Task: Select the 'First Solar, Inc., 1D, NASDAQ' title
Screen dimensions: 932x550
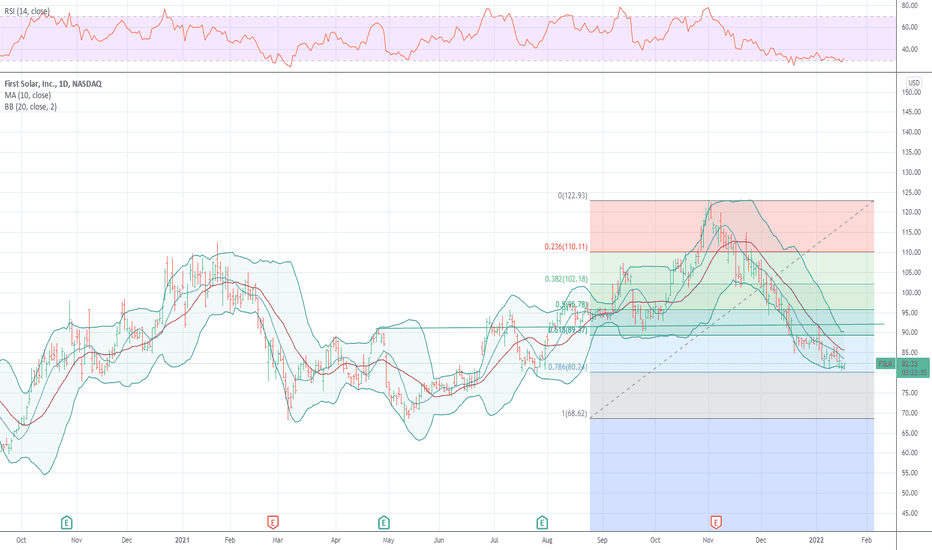Action: click(53, 84)
